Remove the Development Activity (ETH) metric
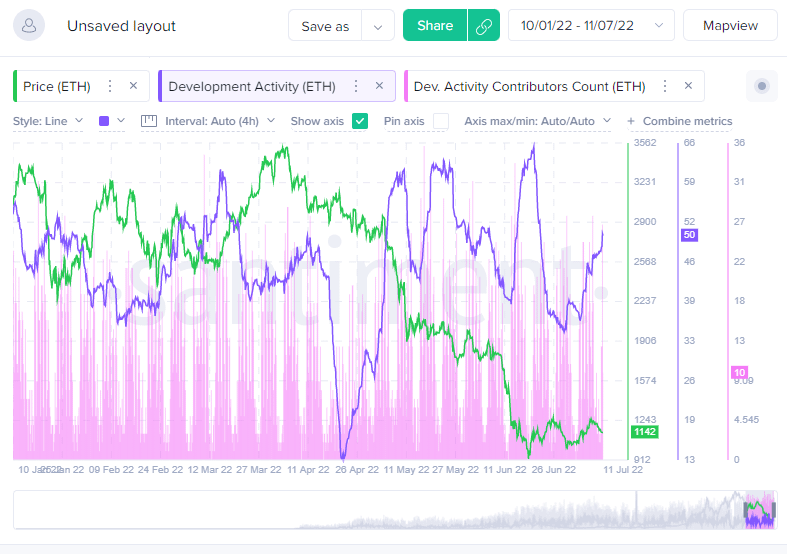This screenshot has width=787, height=554. (x=379, y=86)
